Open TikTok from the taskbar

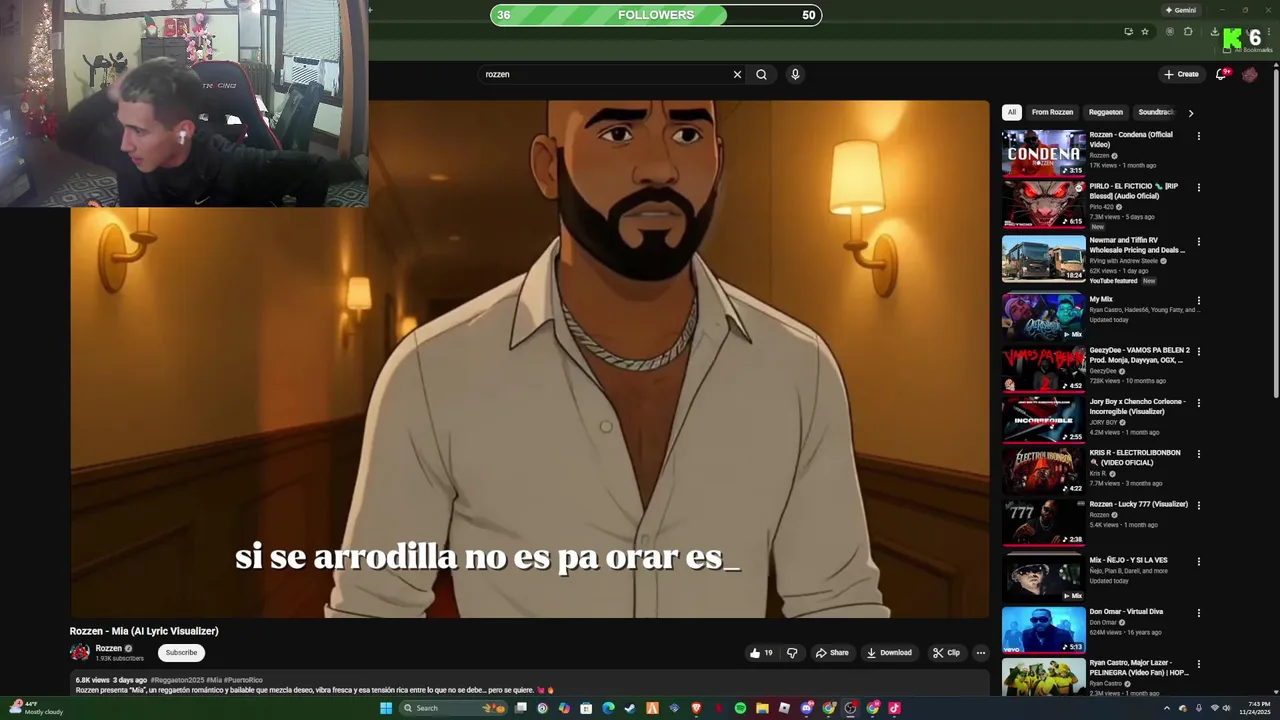point(894,708)
